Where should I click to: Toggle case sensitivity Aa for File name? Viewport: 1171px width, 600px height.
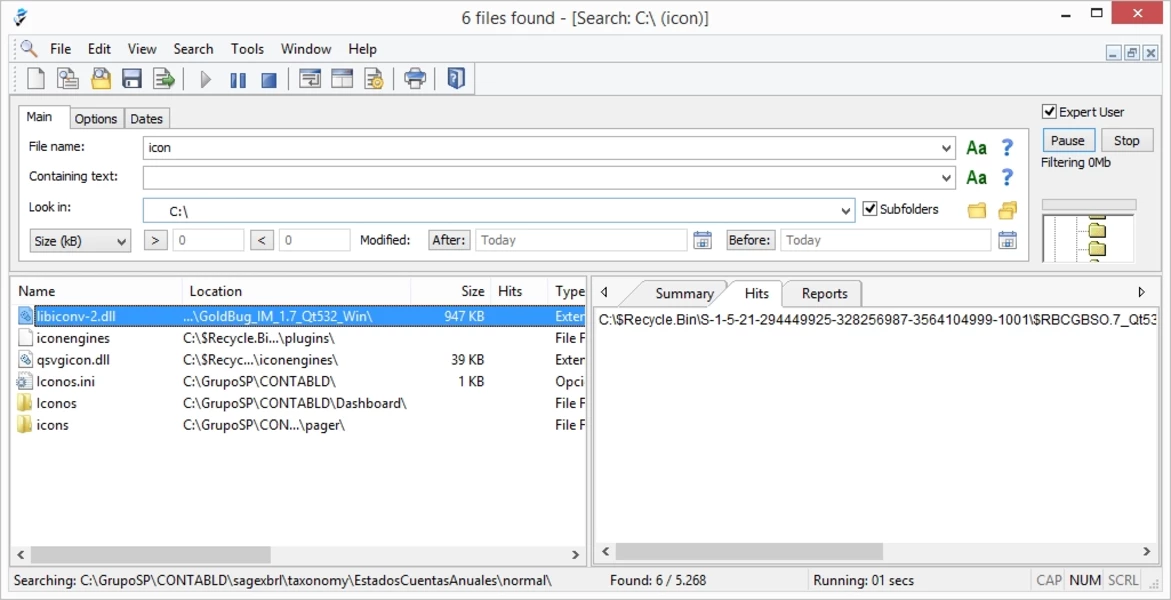click(976, 148)
